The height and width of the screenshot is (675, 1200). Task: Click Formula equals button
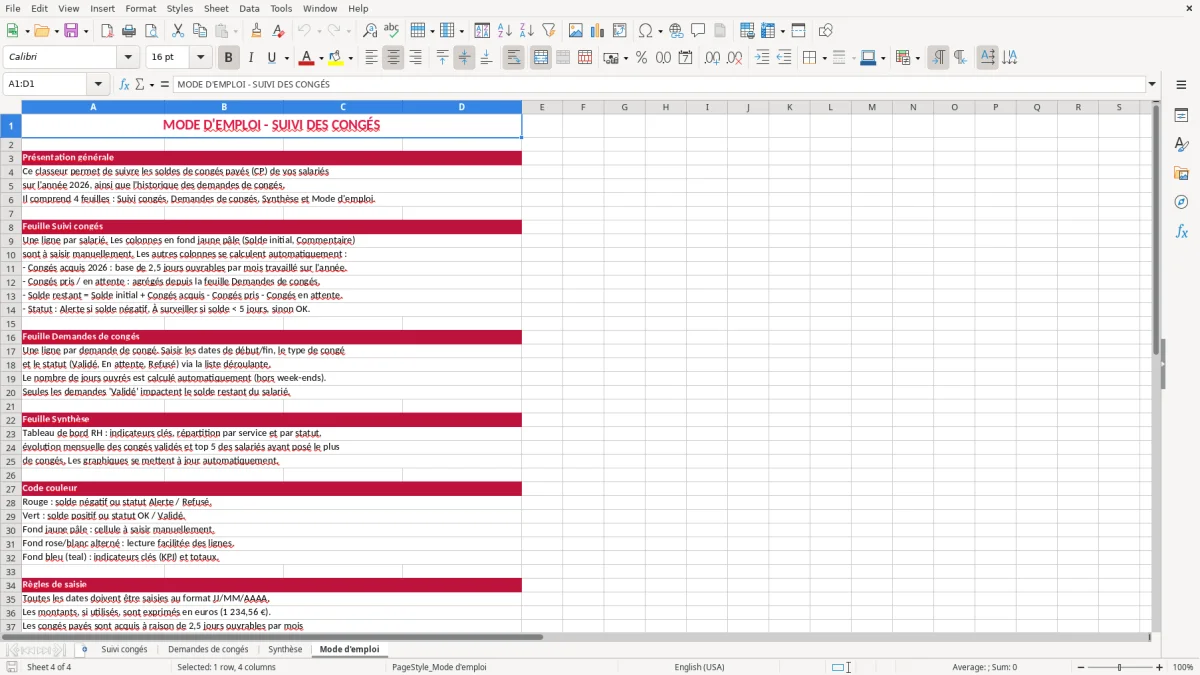pyautogui.click(x=164, y=85)
